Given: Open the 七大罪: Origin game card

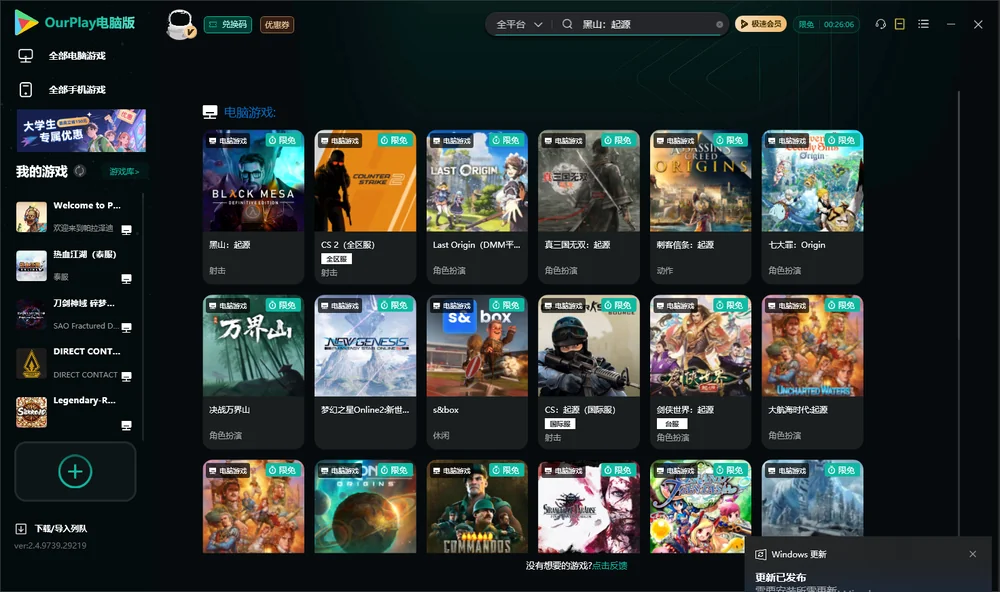Looking at the screenshot, I should click(812, 207).
